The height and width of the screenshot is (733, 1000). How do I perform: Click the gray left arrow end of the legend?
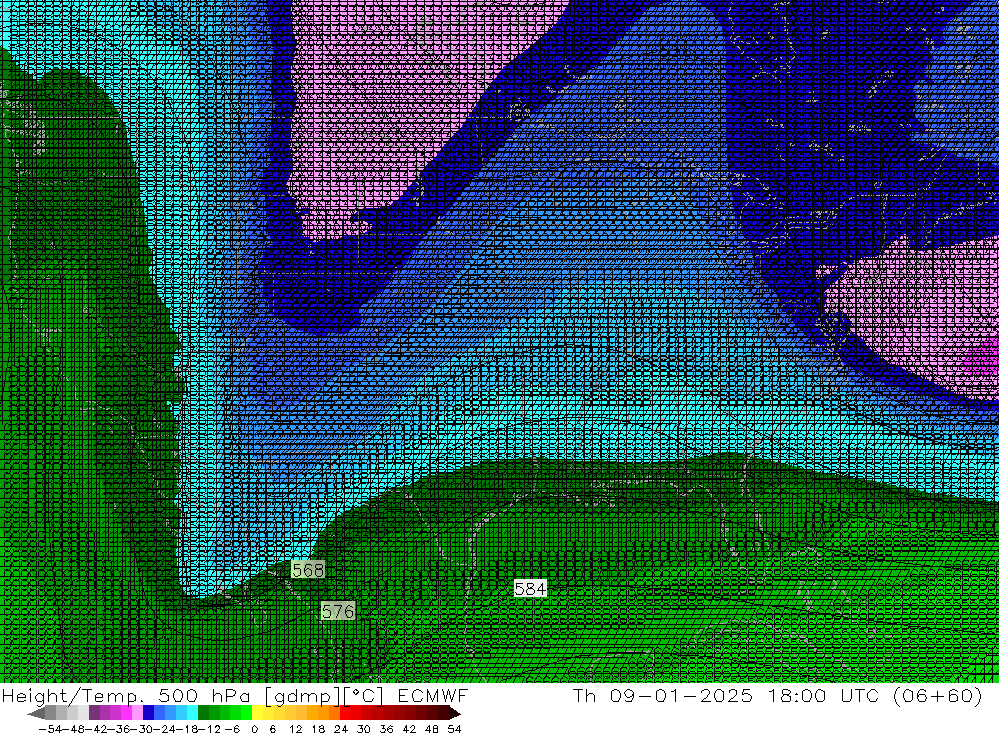tap(36, 713)
